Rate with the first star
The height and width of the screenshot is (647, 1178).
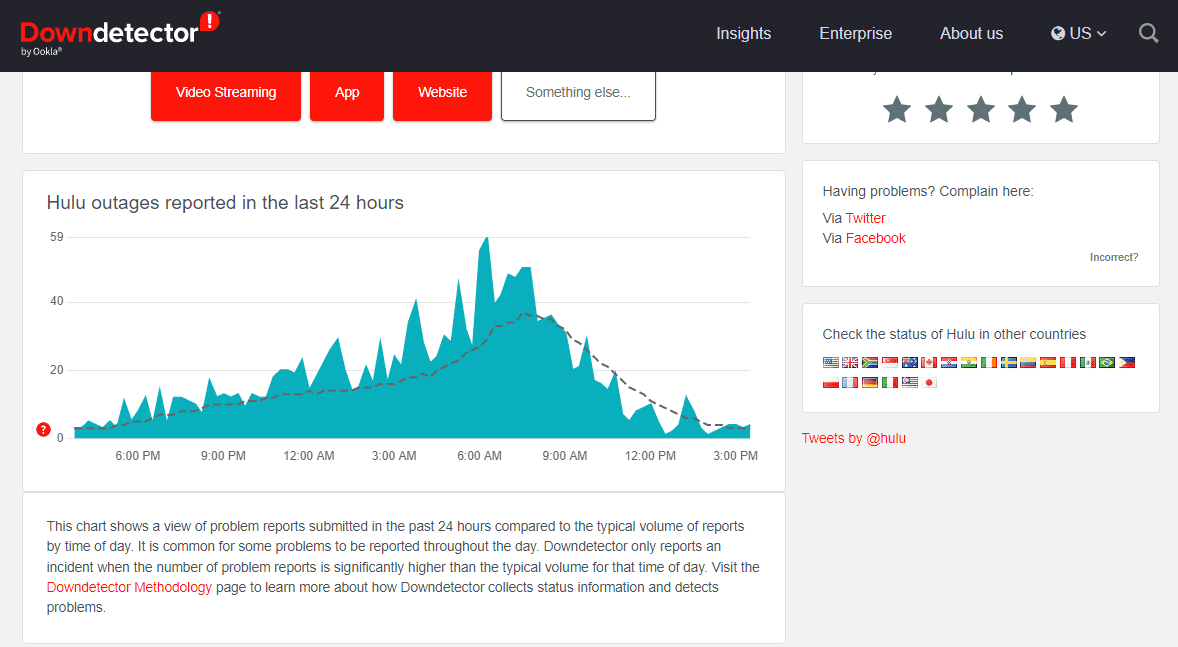click(x=897, y=110)
